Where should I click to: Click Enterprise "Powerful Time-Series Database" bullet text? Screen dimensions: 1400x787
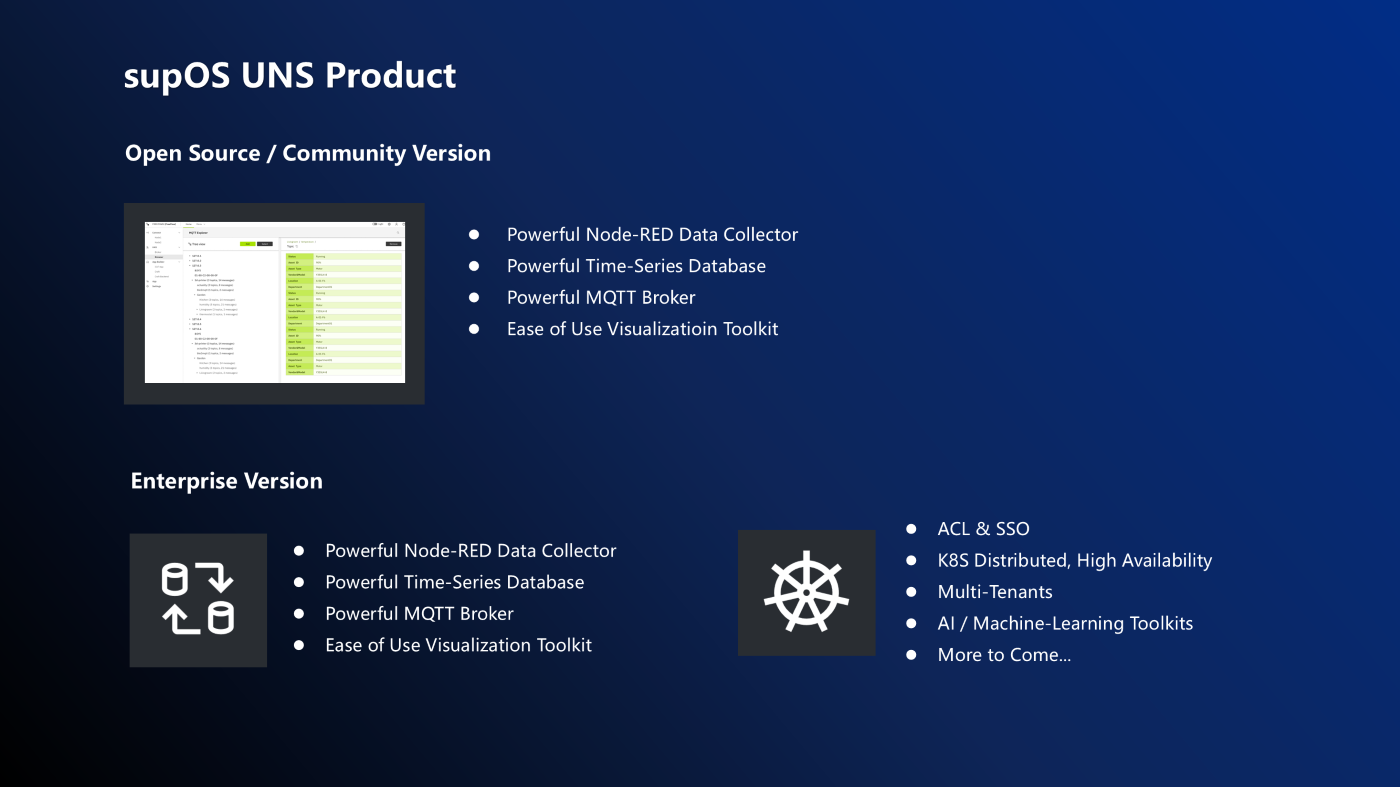click(454, 582)
